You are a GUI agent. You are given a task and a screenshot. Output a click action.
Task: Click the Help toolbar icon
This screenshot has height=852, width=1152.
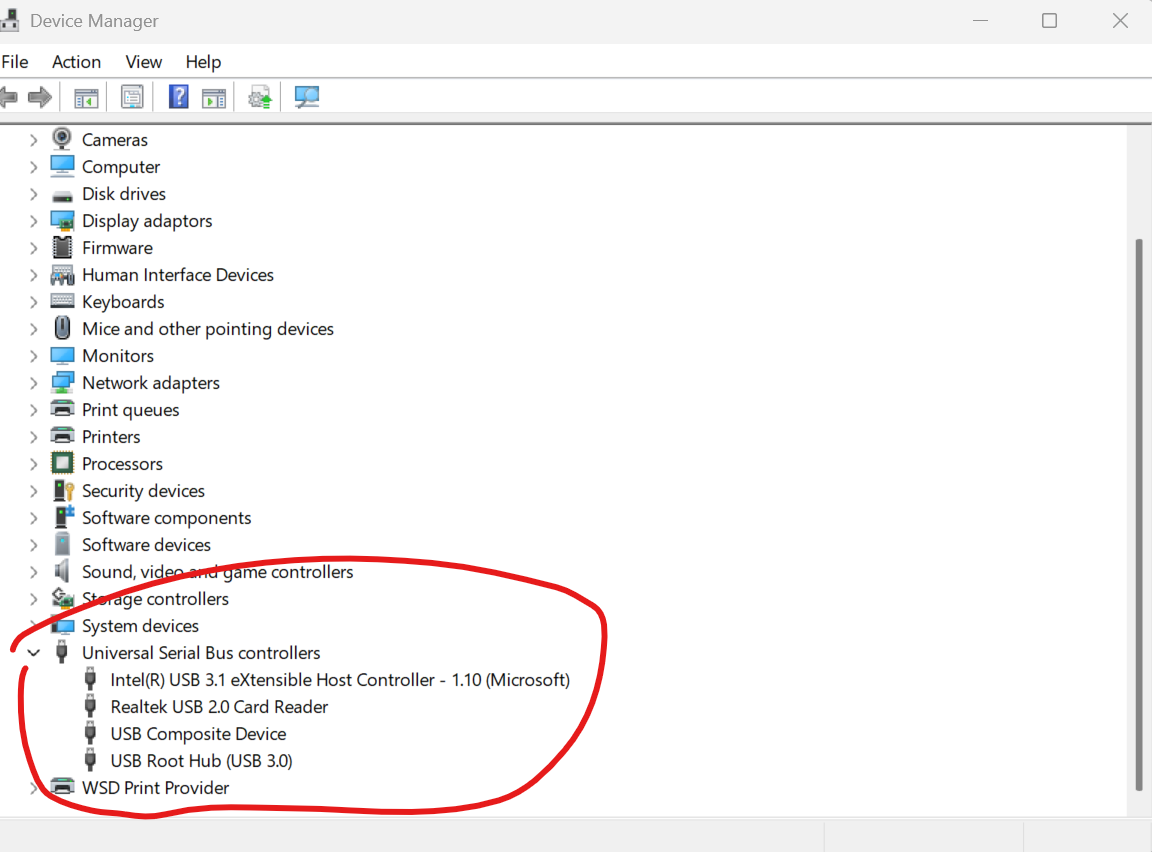(x=177, y=96)
